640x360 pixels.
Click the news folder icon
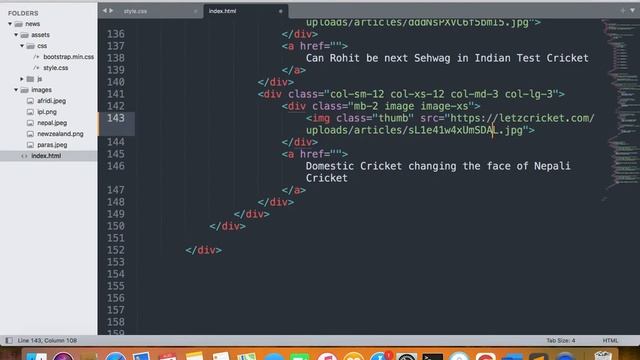(x=19, y=24)
